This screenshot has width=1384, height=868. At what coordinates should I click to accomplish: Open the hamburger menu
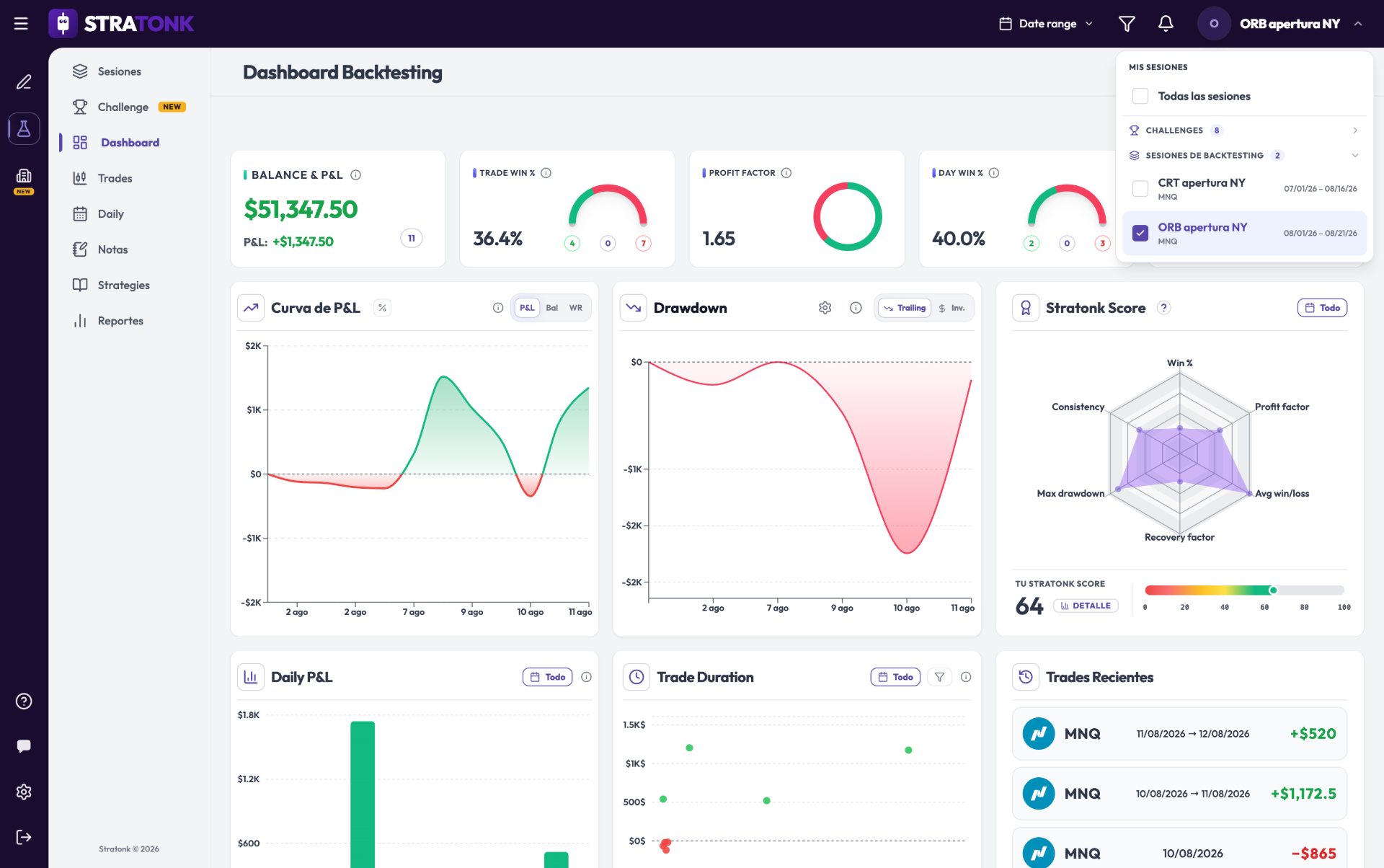(21, 24)
